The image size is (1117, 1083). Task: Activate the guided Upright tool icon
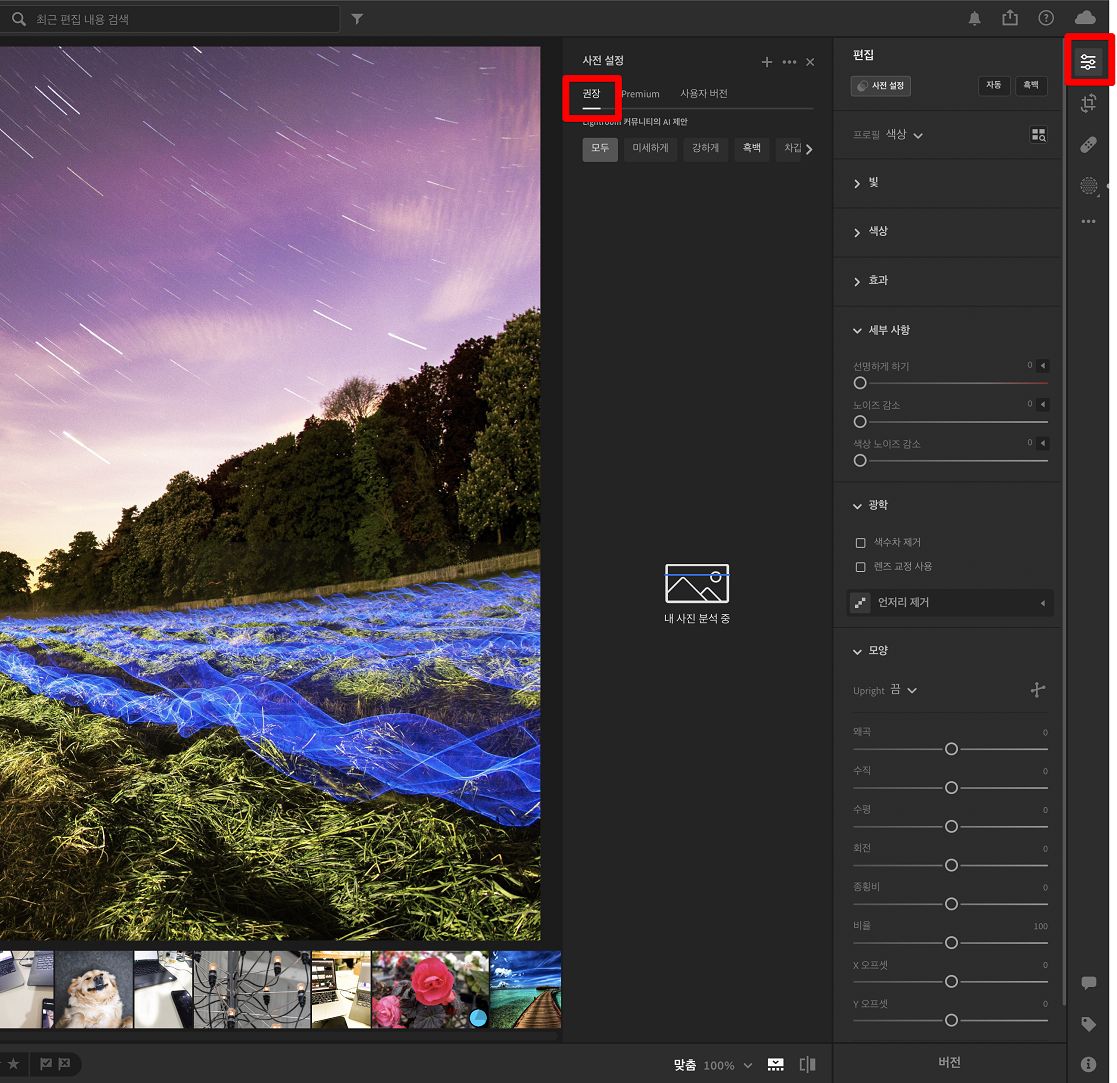(x=1038, y=690)
